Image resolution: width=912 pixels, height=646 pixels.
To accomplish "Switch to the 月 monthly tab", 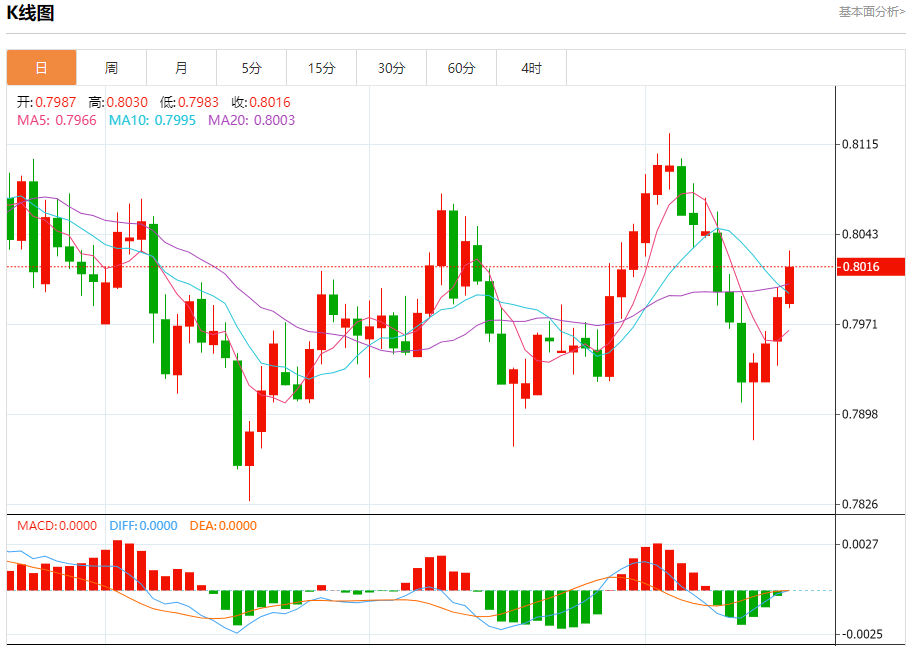I will coord(181,68).
